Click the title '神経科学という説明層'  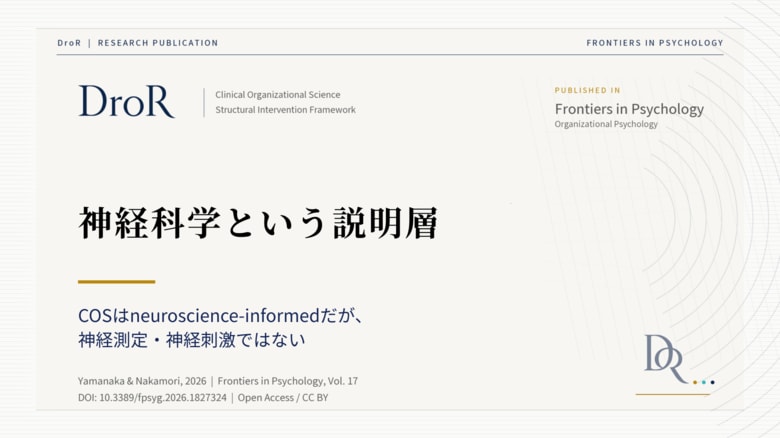(x=258, y=223)
